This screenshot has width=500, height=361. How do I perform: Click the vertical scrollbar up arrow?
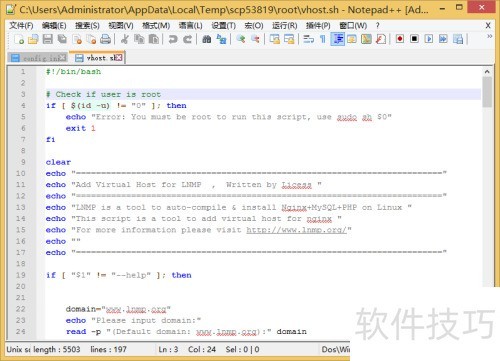coord(487,71)
